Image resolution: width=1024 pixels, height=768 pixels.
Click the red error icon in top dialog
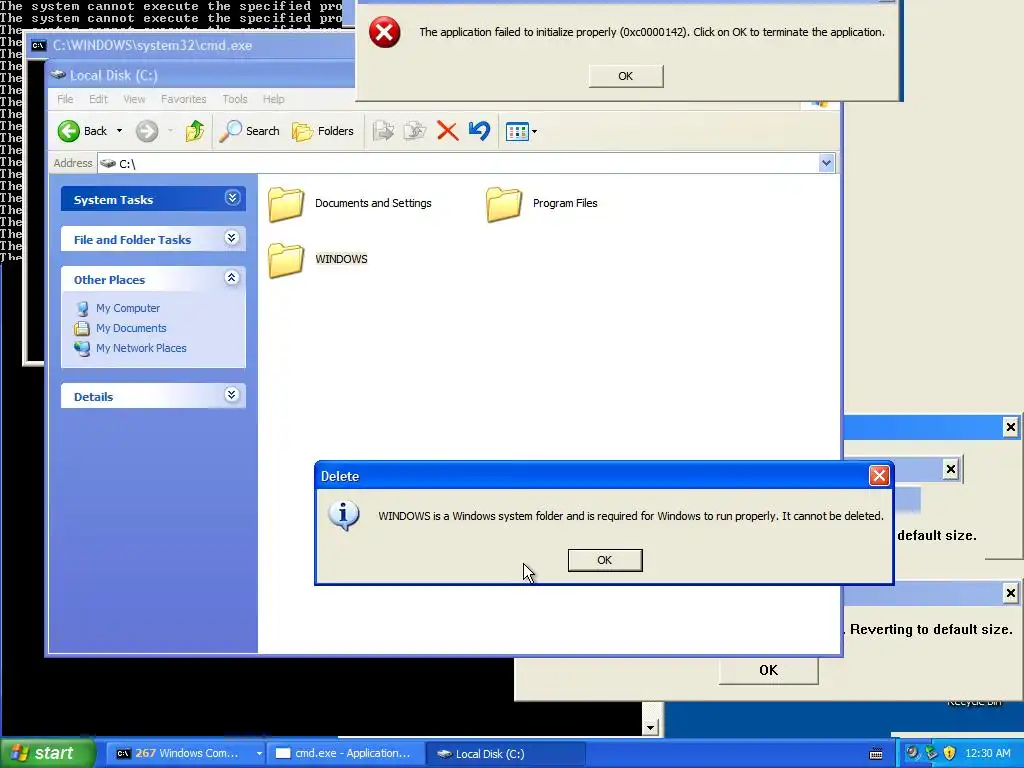pyautogui.click(x=385, y=32)
